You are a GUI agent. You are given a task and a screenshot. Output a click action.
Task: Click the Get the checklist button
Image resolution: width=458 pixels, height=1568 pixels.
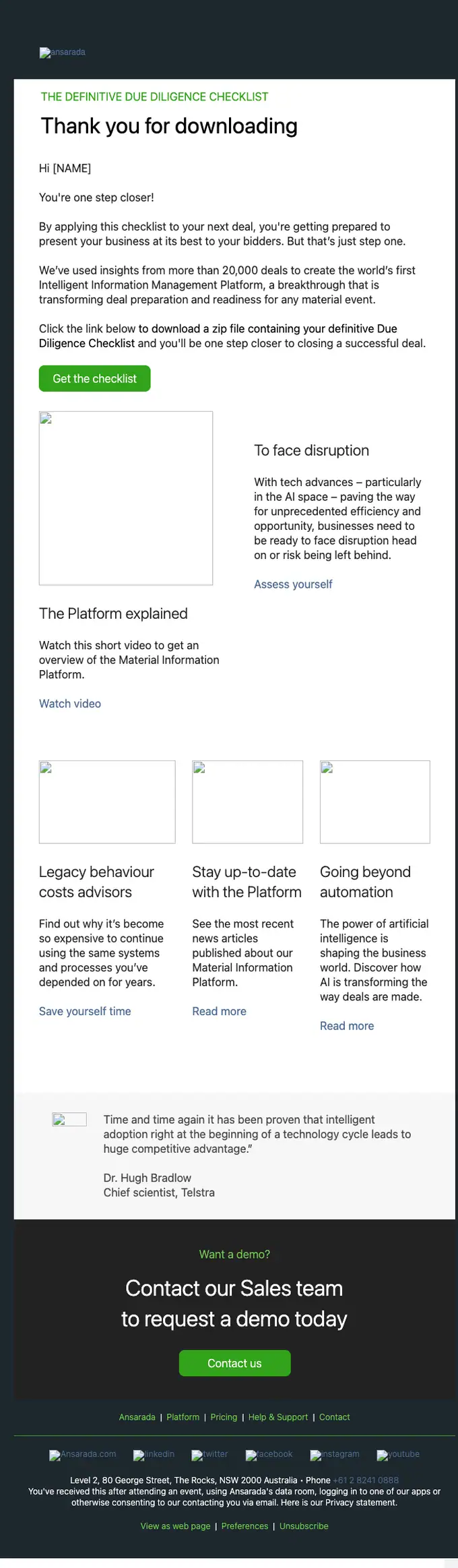pos(94,379)
